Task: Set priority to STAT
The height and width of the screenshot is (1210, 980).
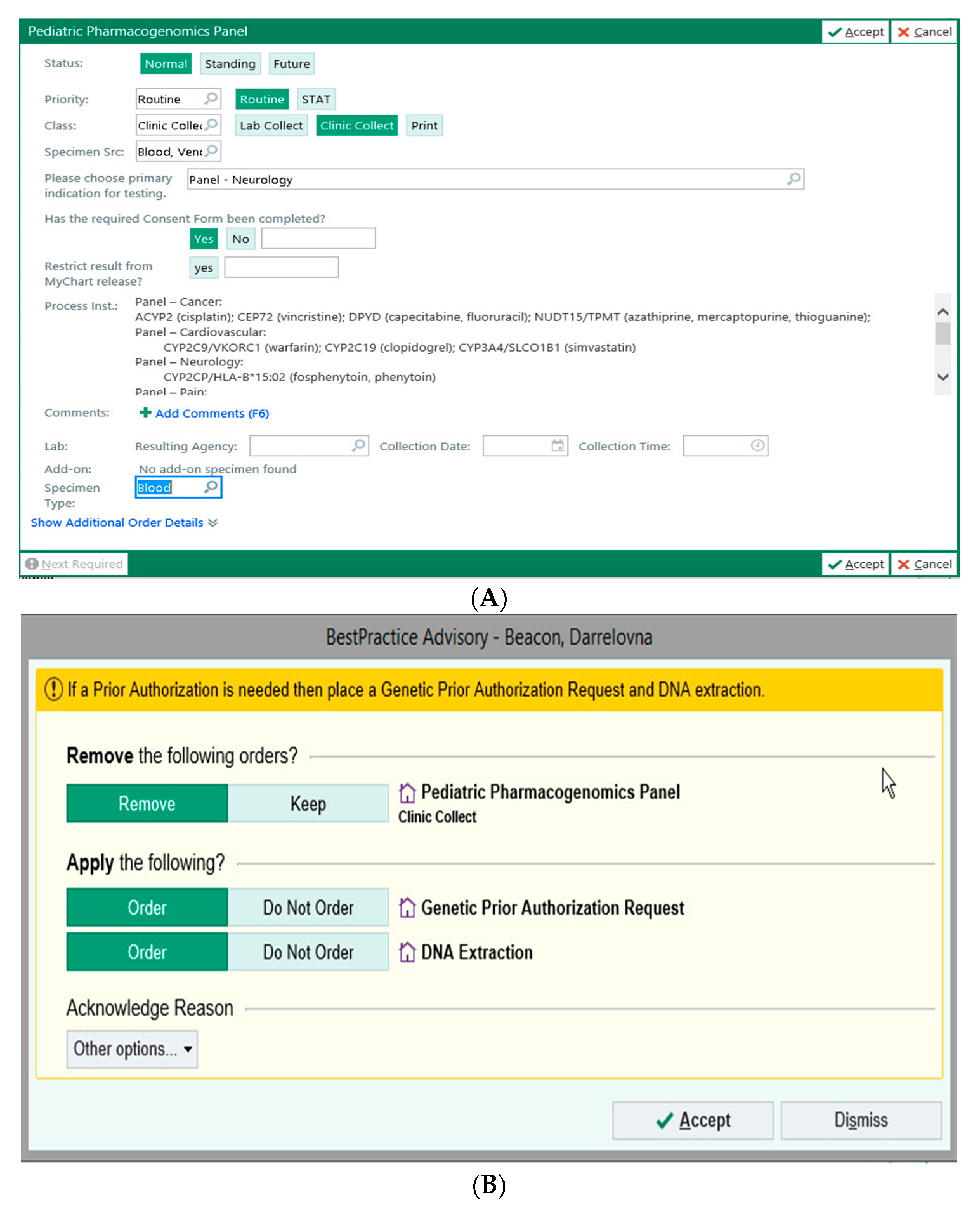Action: pyautogui.click(x=316, y=99)
